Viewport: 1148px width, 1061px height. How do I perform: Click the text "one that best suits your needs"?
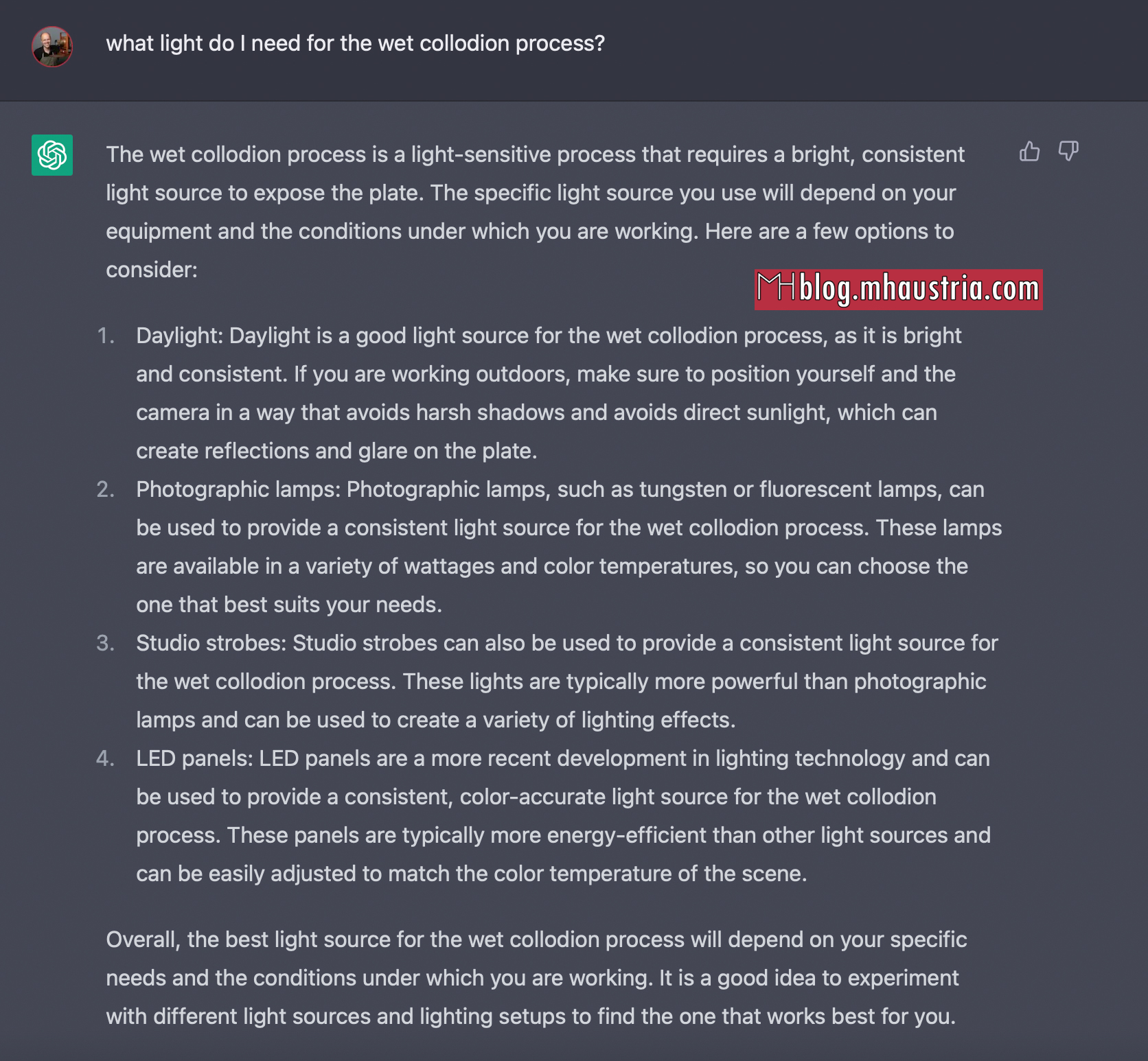coord(286,605)
